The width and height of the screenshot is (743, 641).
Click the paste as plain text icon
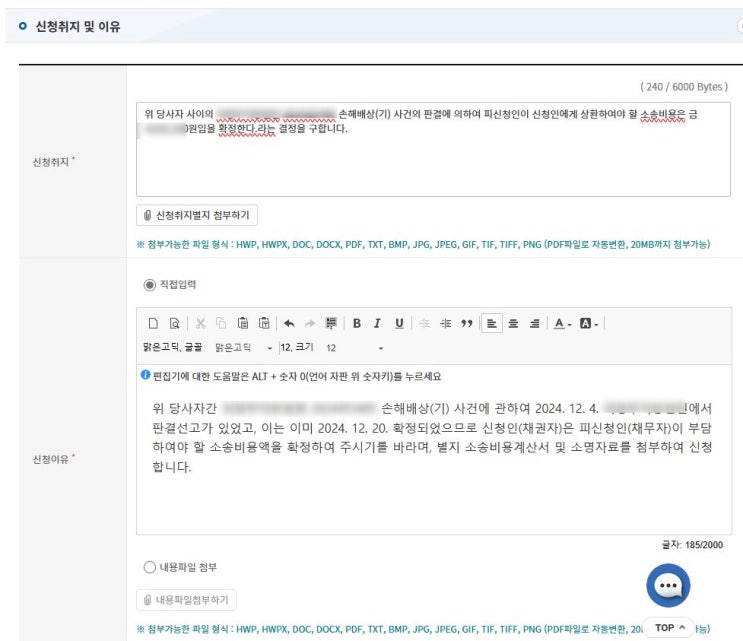(x=264, y=323)
